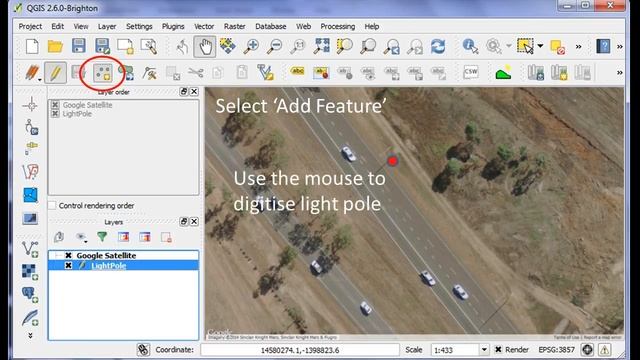
Task: Click the Add group icon in Layers panel
Action: point(58,237)
